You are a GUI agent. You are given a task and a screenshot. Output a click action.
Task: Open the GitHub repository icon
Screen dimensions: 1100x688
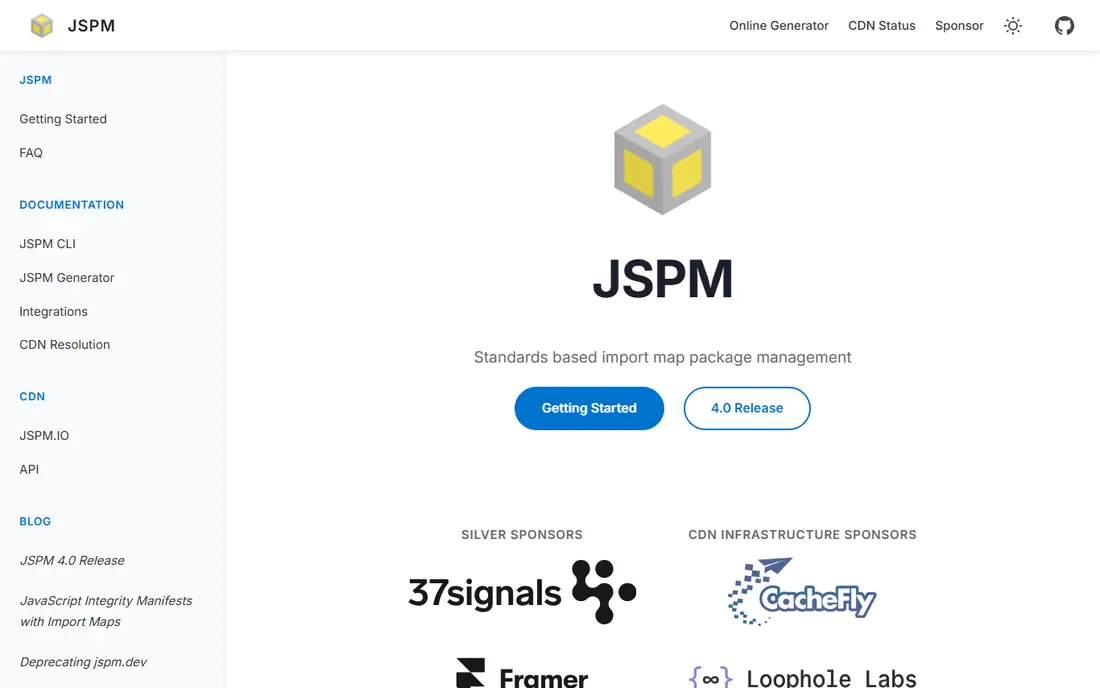1064,26
